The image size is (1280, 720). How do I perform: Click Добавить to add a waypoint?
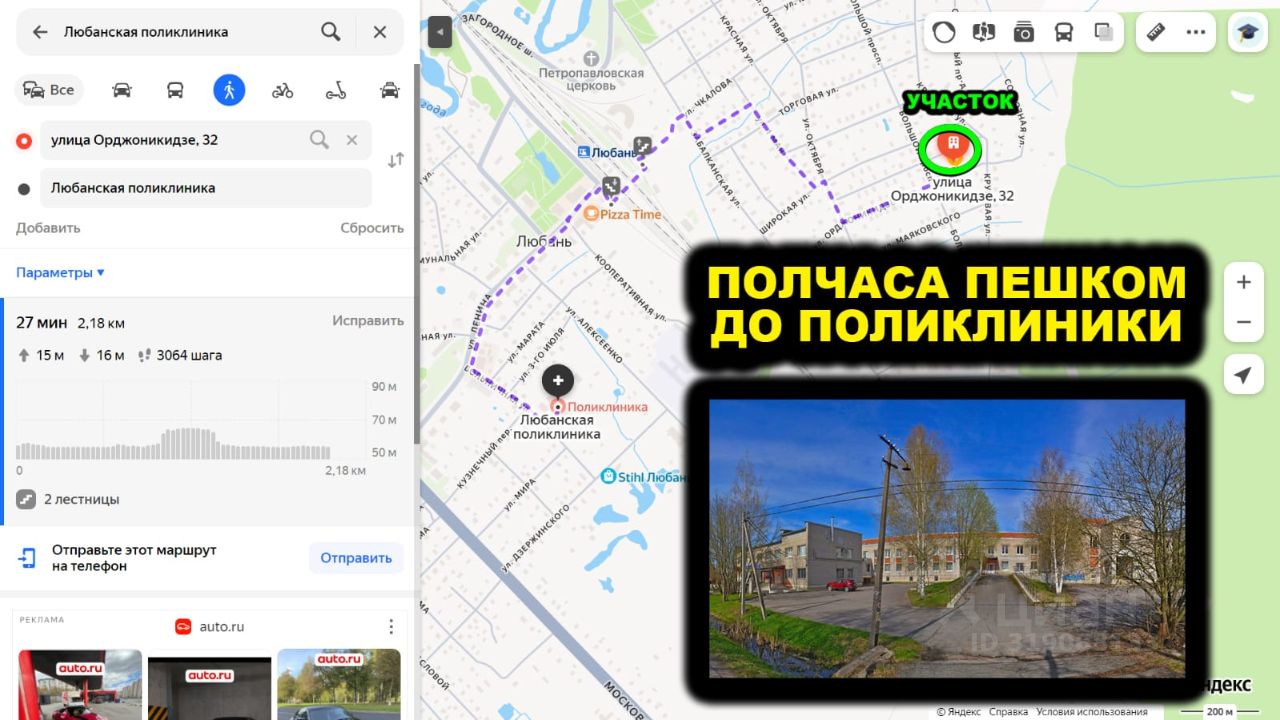pyautogui.click(x=48, y=228)
